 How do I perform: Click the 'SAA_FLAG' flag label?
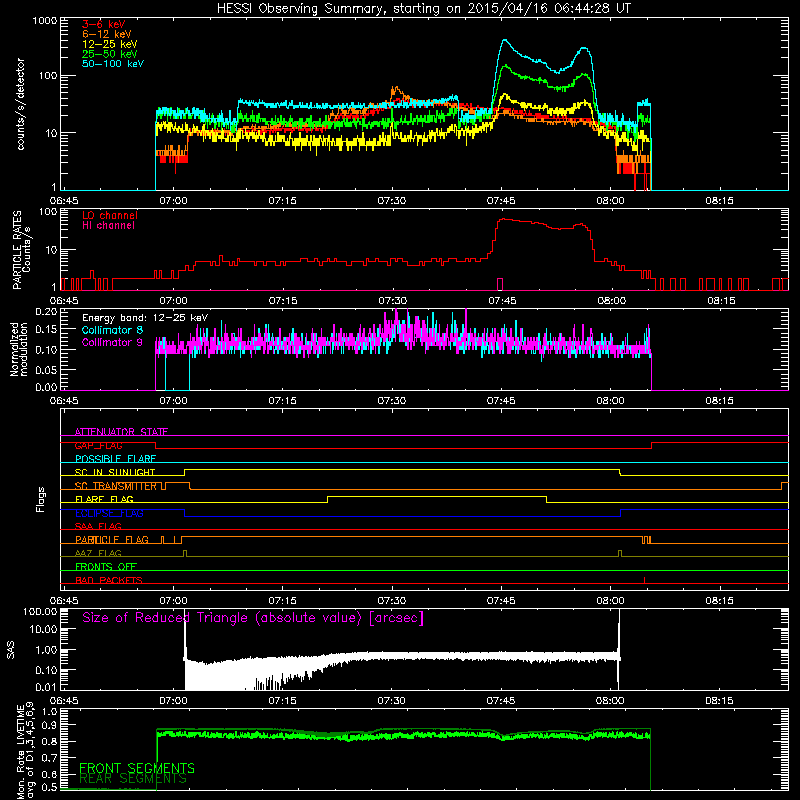[98, 526]
